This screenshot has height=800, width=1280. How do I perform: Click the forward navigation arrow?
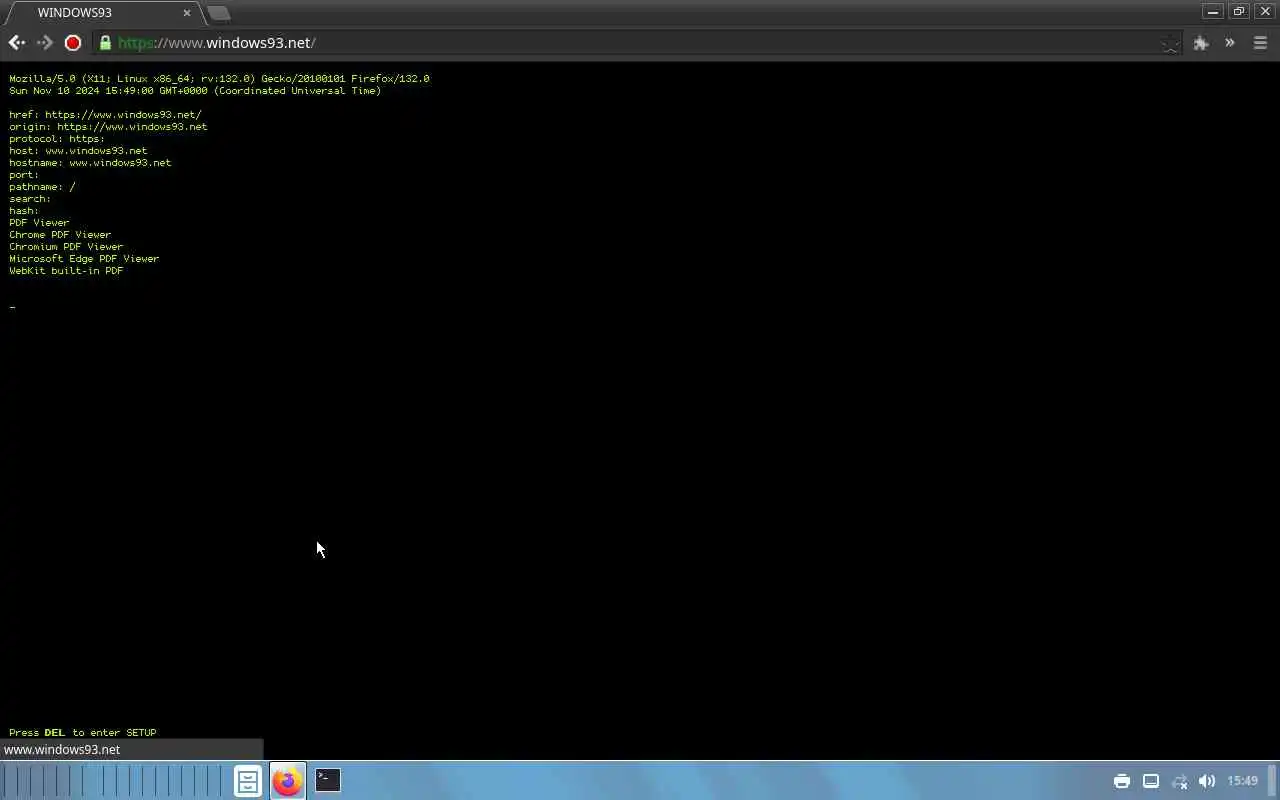coord(44,43)
